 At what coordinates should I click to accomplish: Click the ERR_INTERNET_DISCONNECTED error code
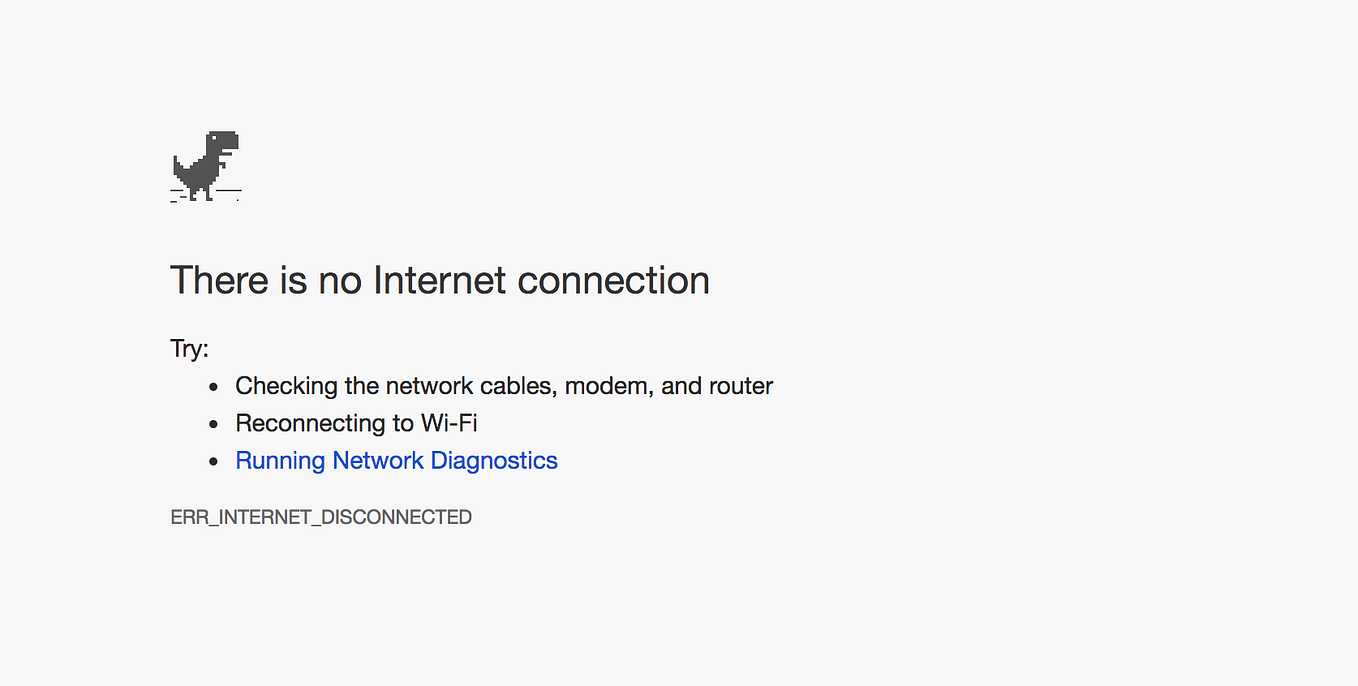[x=321, y=517]
